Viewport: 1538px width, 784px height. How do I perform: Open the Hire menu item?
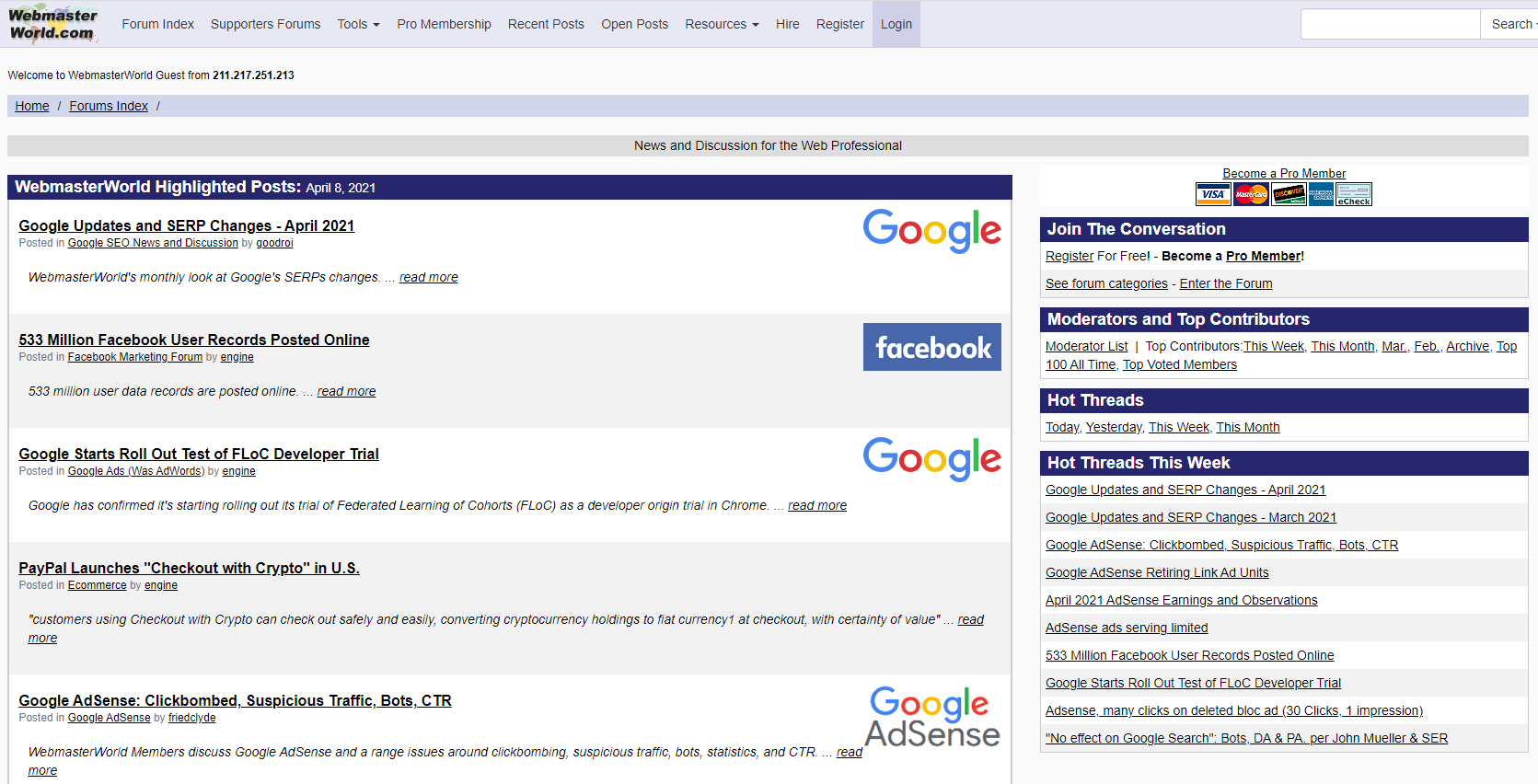(788, 24)
